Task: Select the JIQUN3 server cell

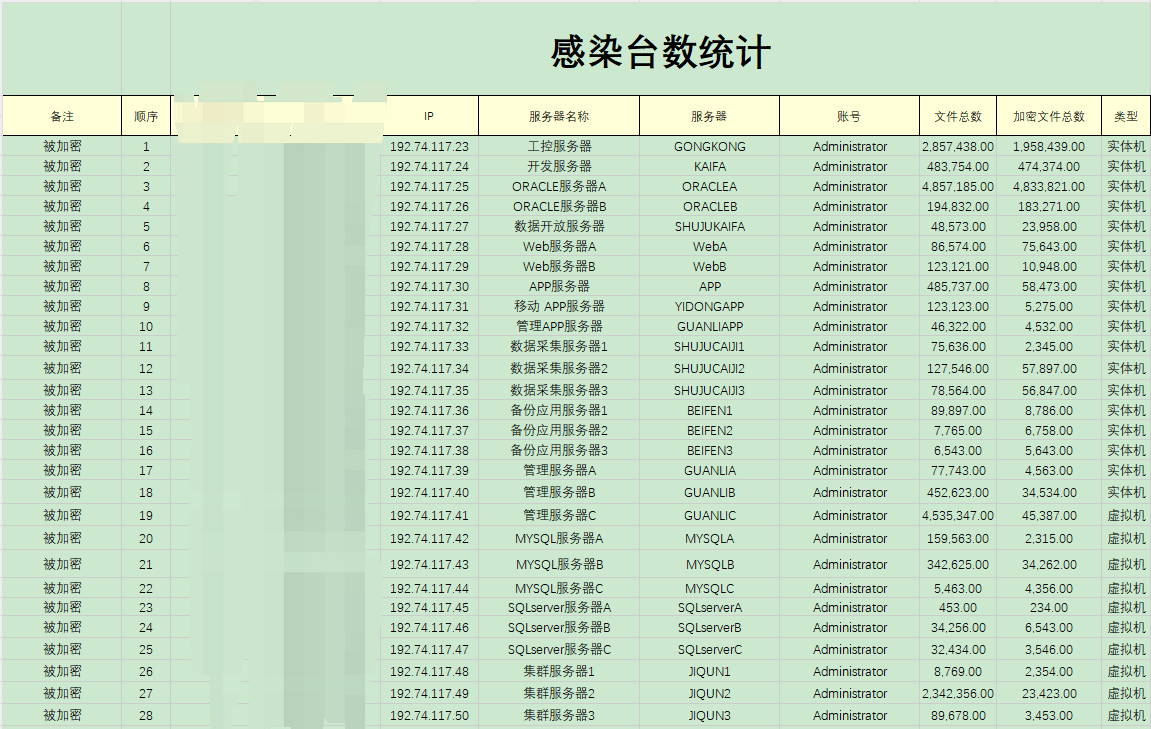Action: (x=709, y=715)
